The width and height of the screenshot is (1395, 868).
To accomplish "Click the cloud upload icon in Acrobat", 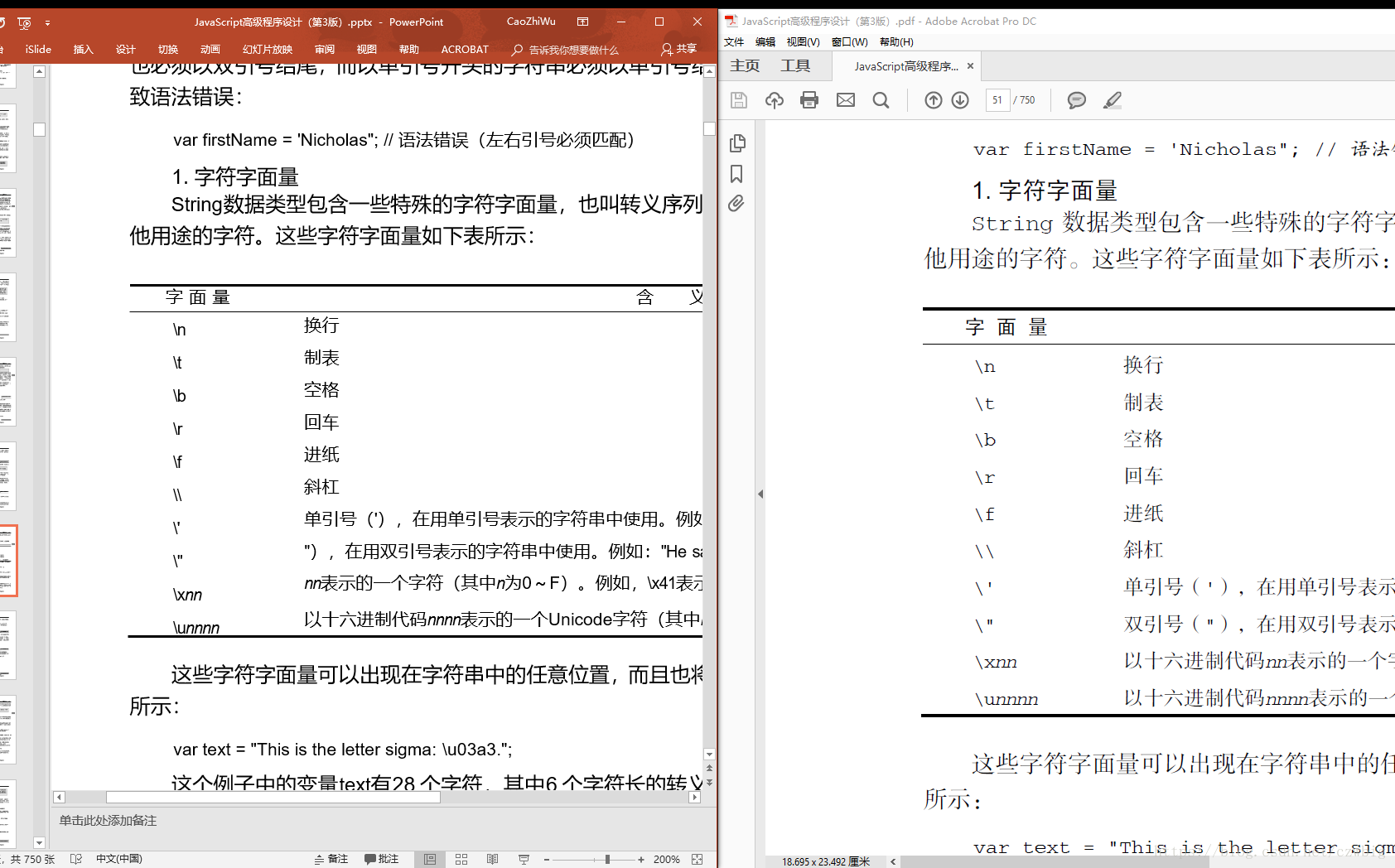I will click(x=775, y=100).
